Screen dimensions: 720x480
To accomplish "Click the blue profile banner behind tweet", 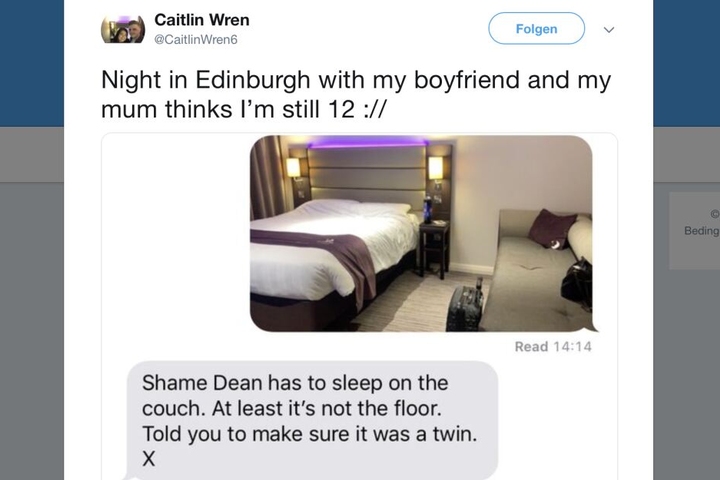I will (31, 63).
